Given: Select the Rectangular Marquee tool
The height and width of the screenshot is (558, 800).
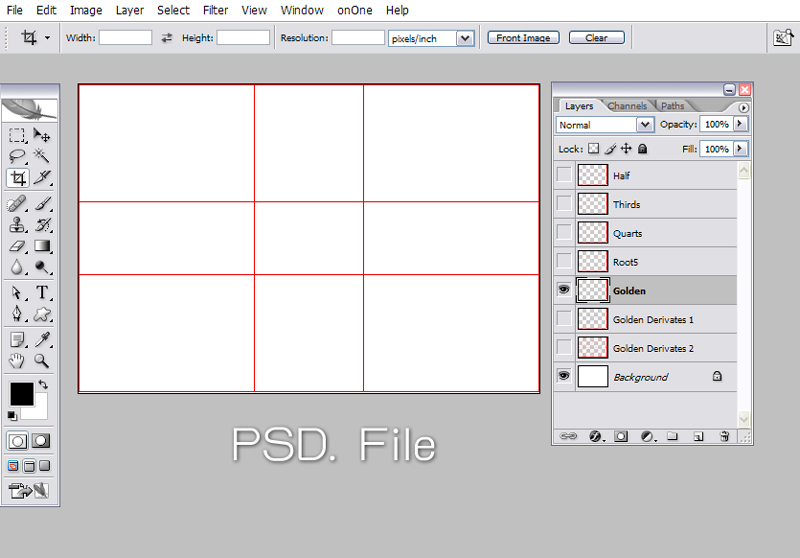Looking at the screenshot, I should [x=17, y=135].
